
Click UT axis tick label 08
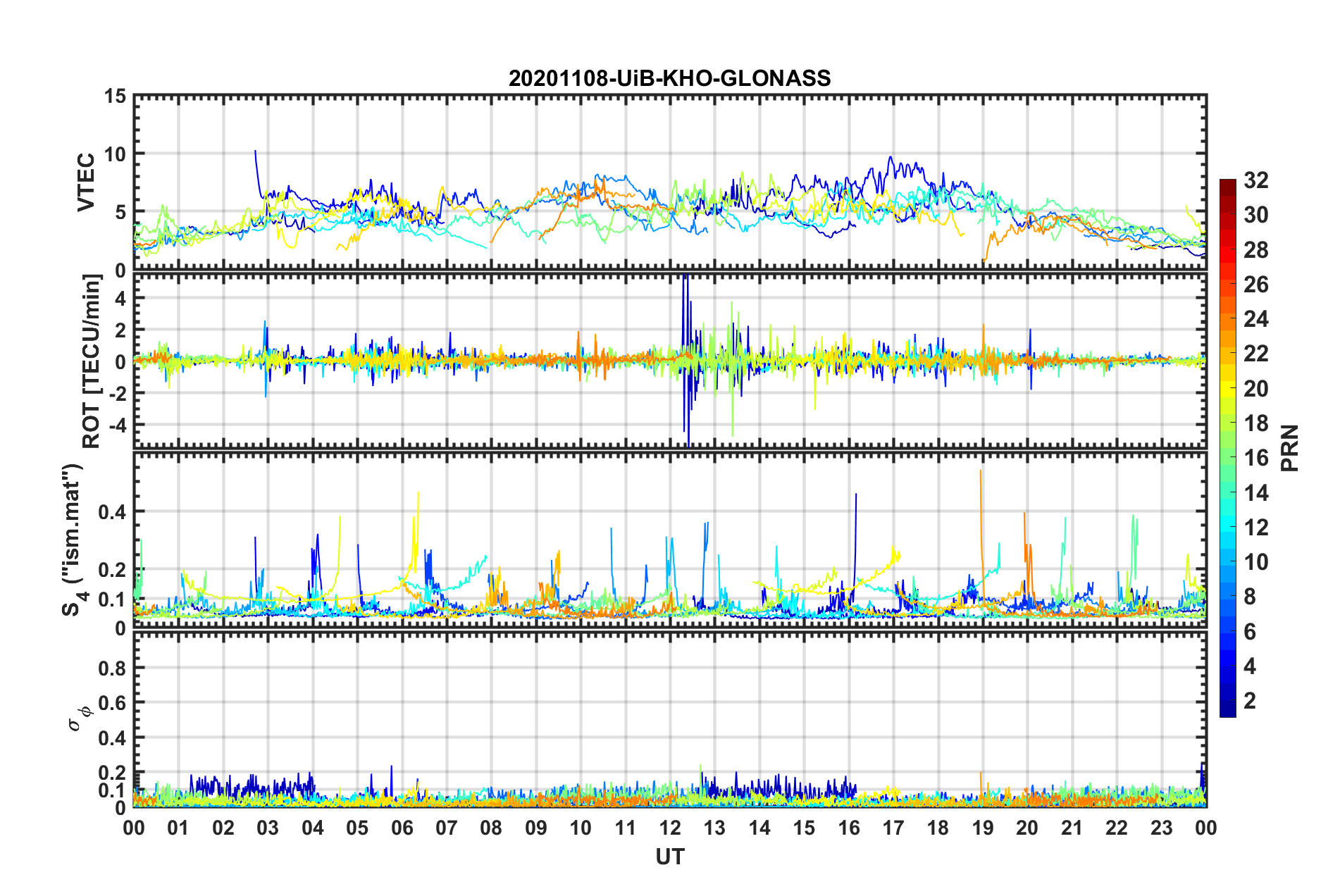491,828
